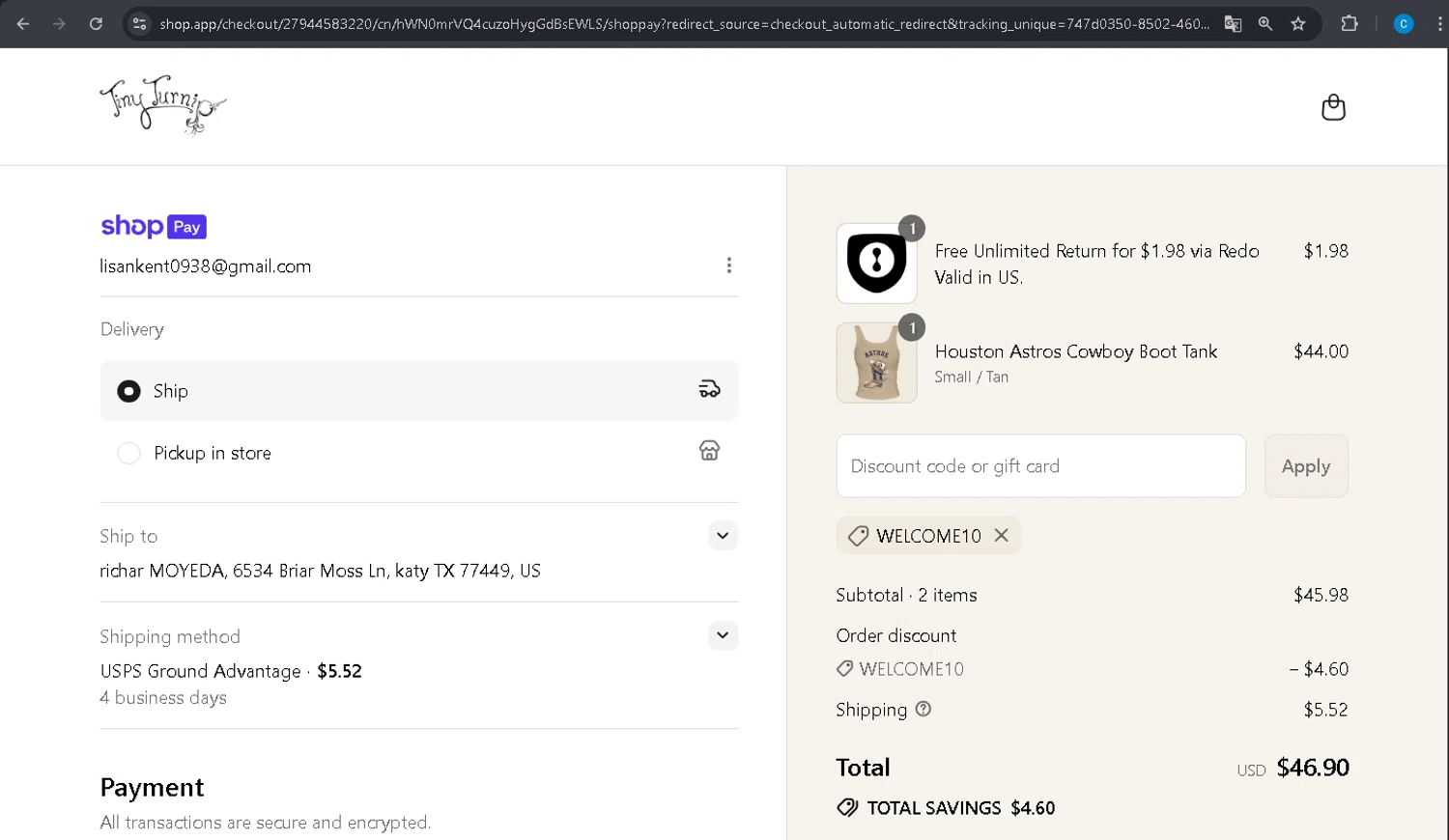The image size is (1449, 840).
Task: Click the Shop Pay logo
Action: coord(154,226)
